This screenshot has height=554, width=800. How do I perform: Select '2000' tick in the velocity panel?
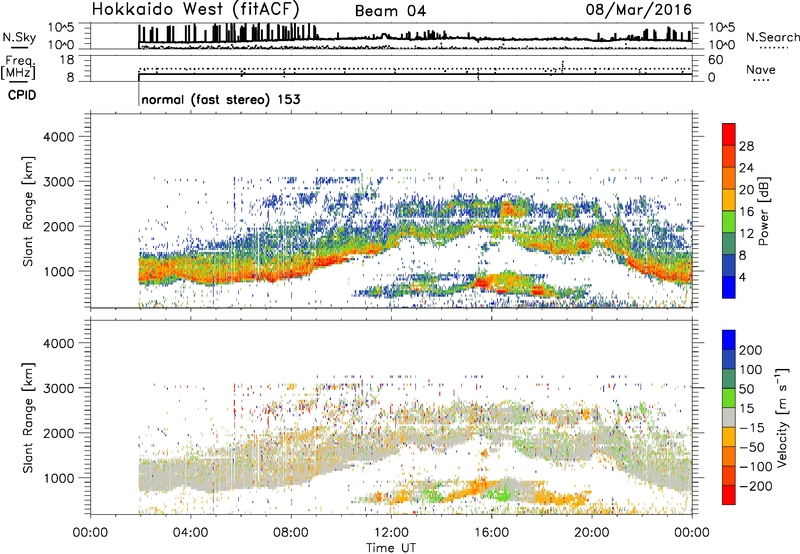coord(58,433)
